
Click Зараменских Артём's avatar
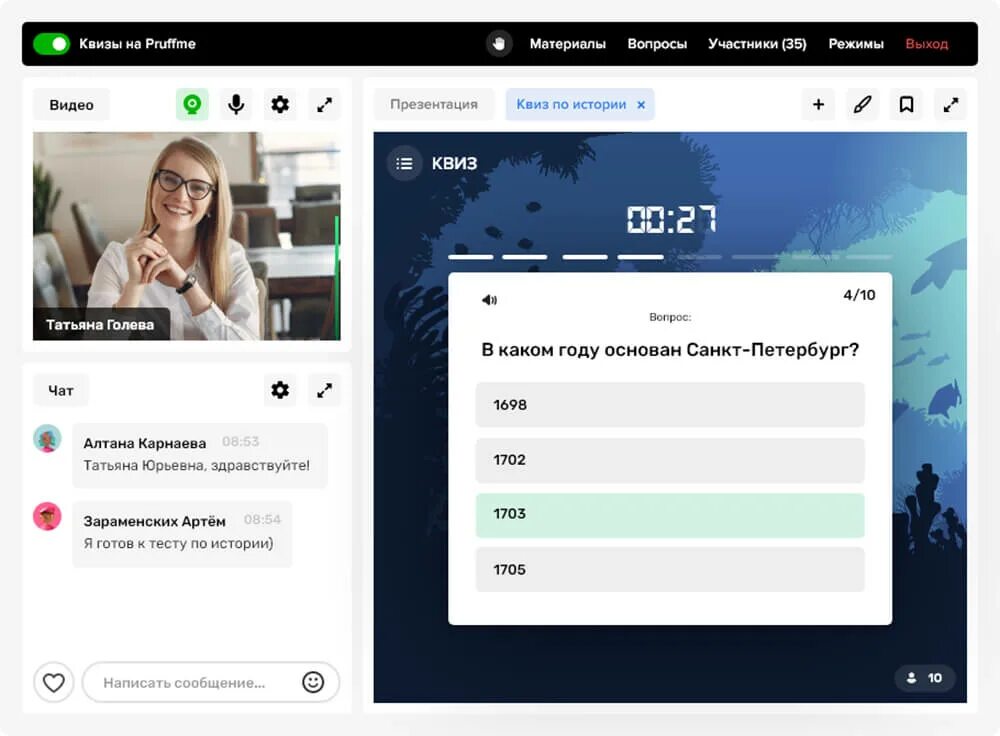coord(47,517)
